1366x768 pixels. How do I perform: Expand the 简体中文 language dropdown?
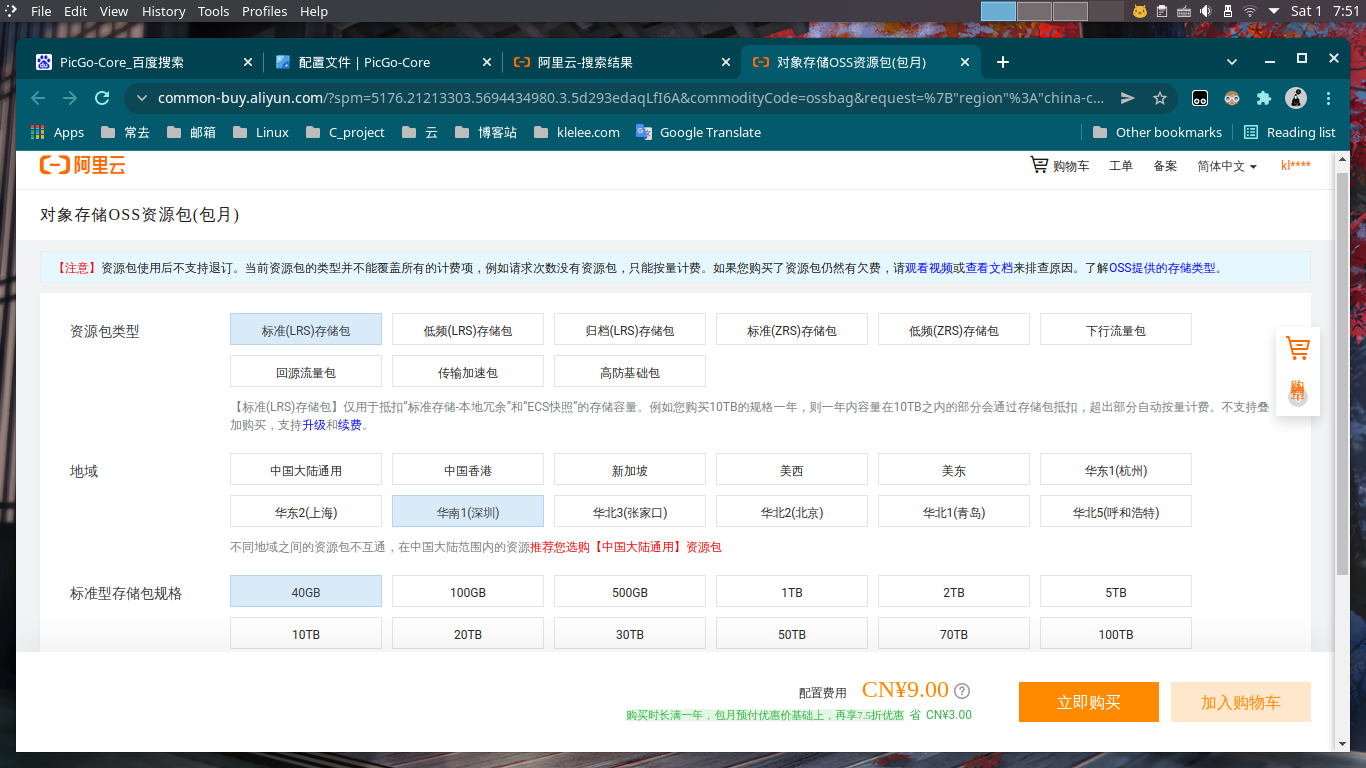click(x=1227, y=165)
